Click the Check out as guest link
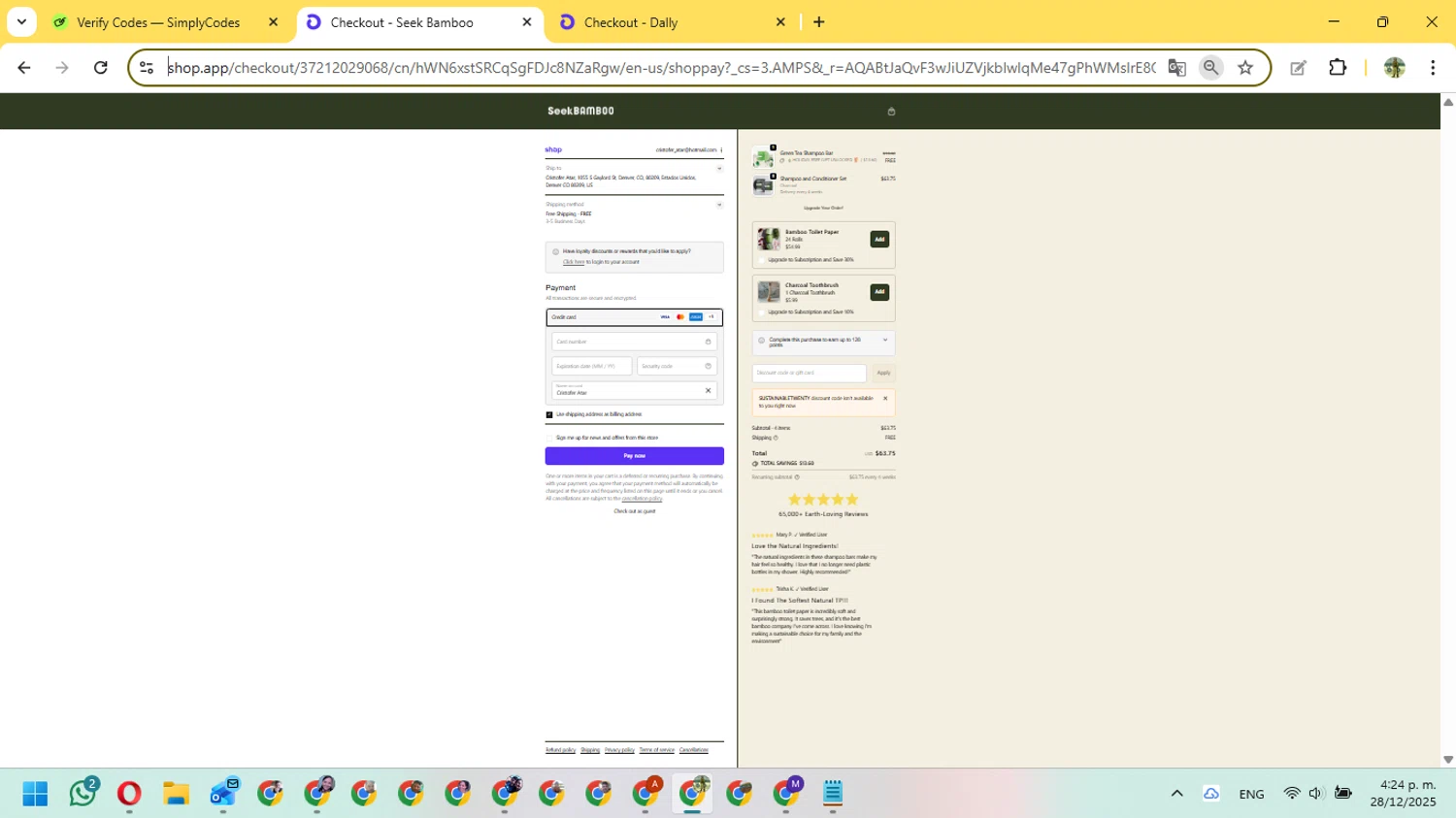The width and height of the screenshot is (1456, 818). point(635,511)
